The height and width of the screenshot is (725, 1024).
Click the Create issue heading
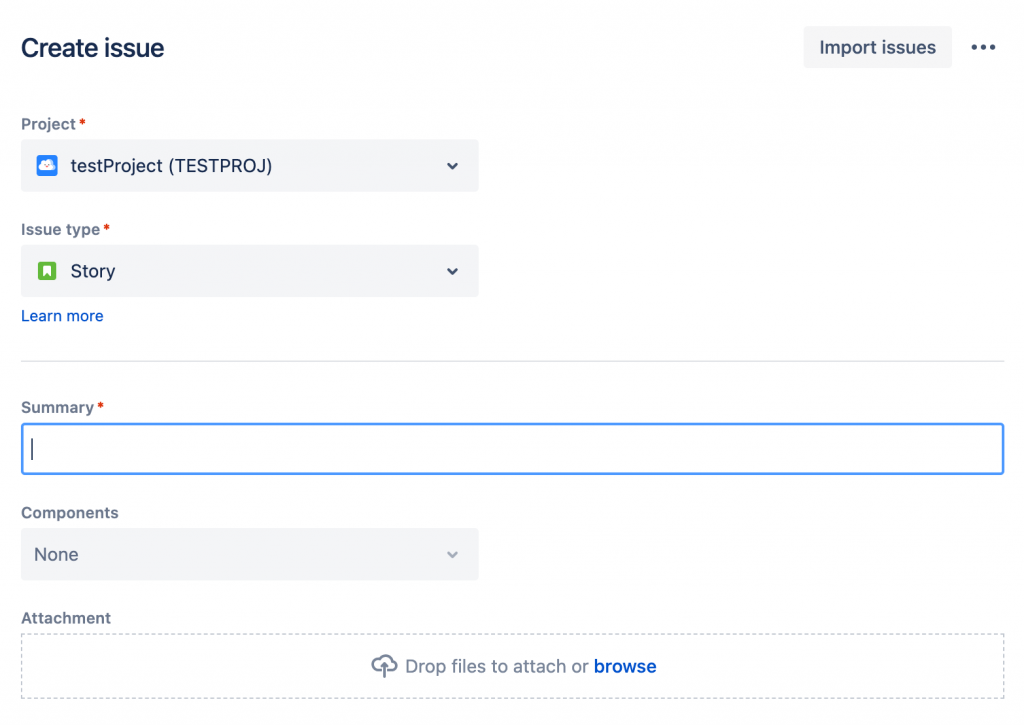[x=92, y=48]
